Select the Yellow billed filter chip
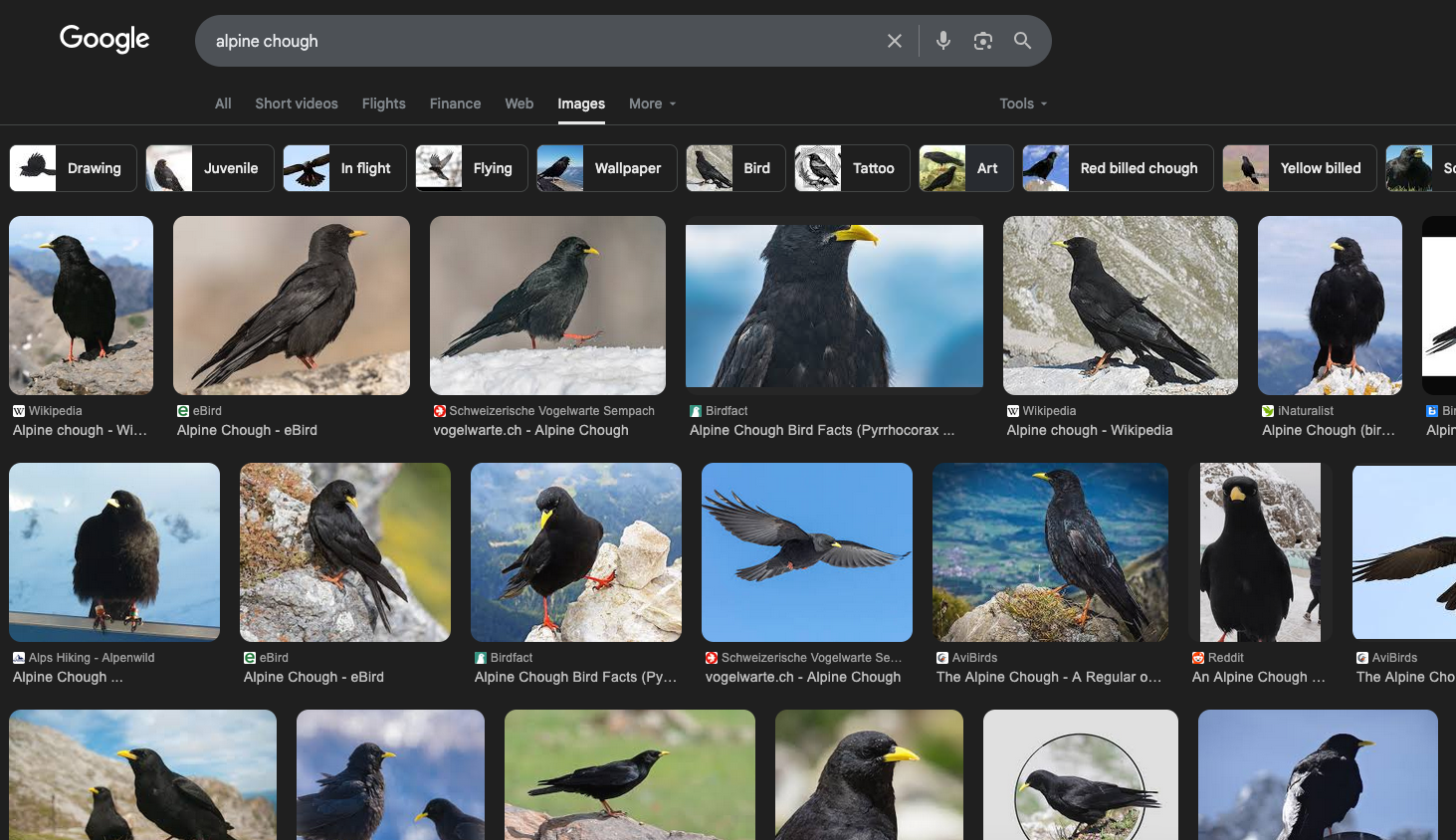This screenshot has width=1456, height=840. [x=1299, y=168]
